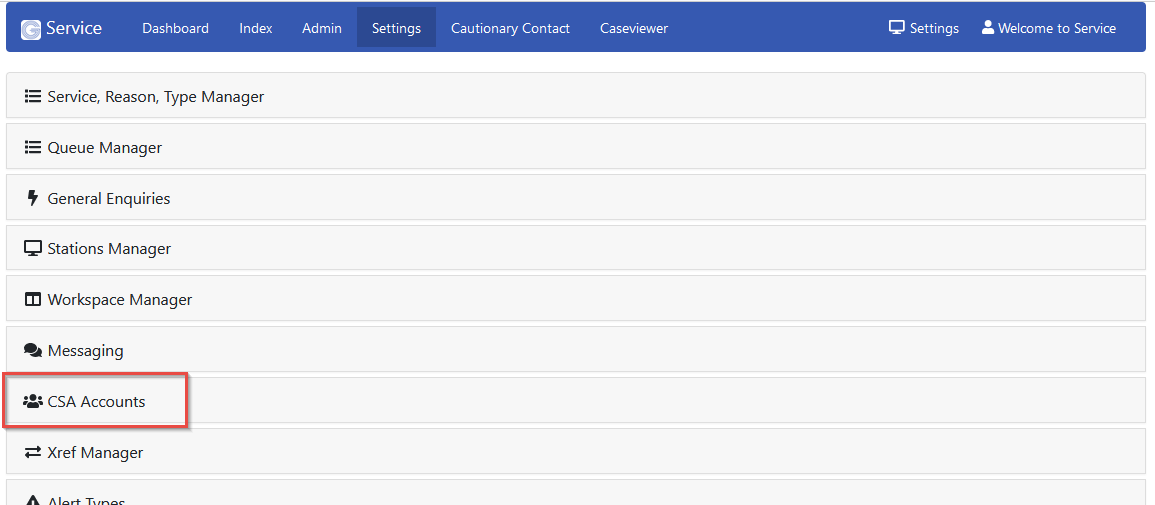Click the list icon beside Service, Reason, Type Manager
The image size is (1155, 505).
point(33,97)
